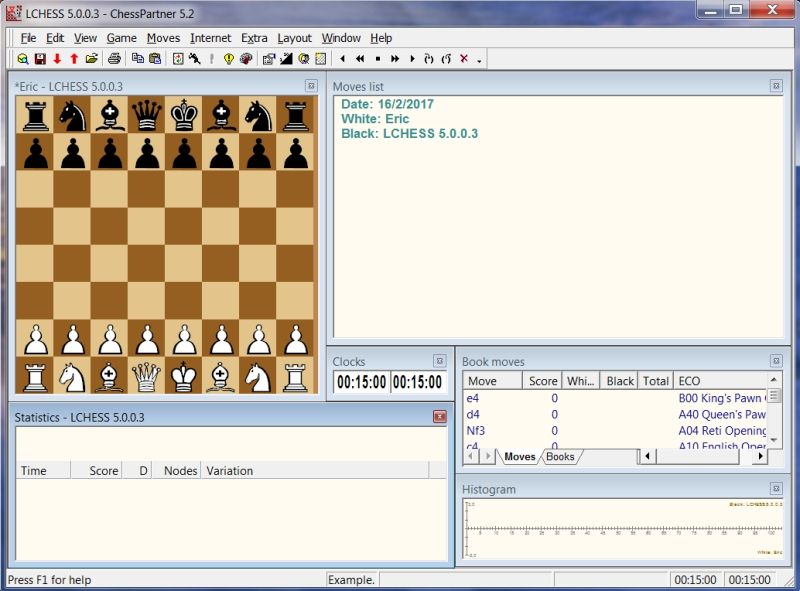800x591 pixels.
Task: Open a file using the folder icon
Action: pos(91,59)
